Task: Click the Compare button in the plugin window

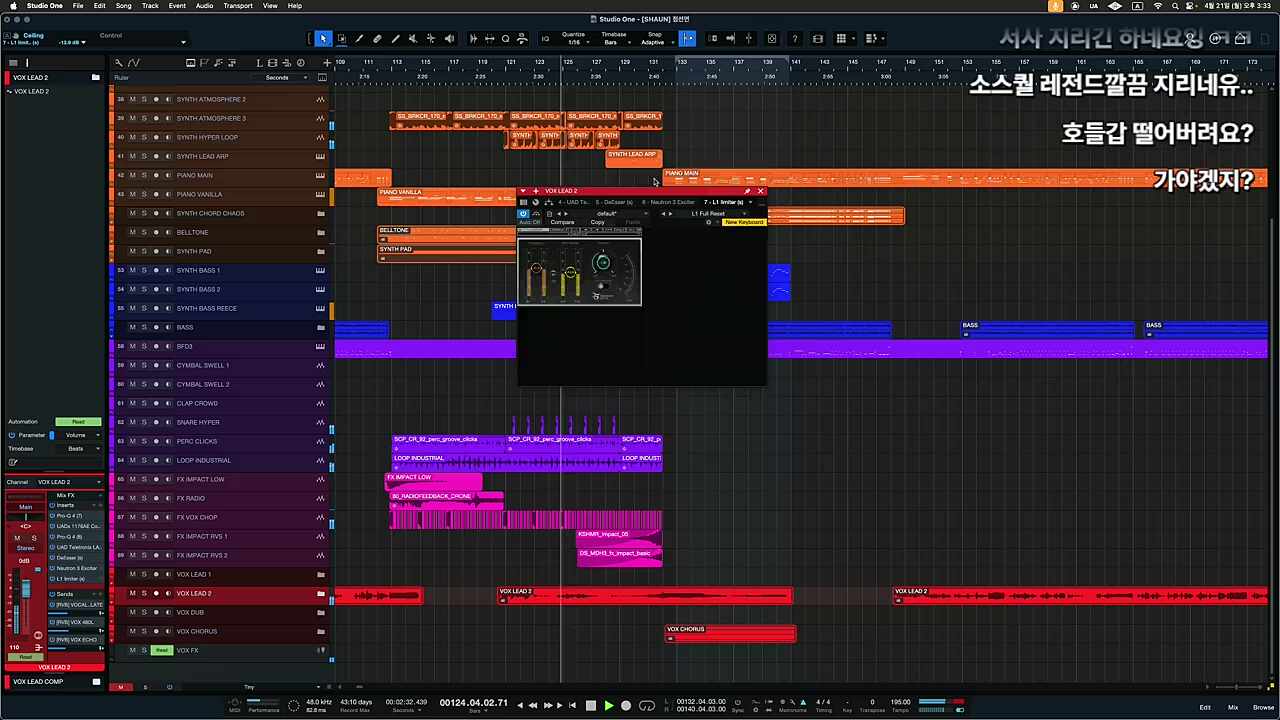Action: 563,222
